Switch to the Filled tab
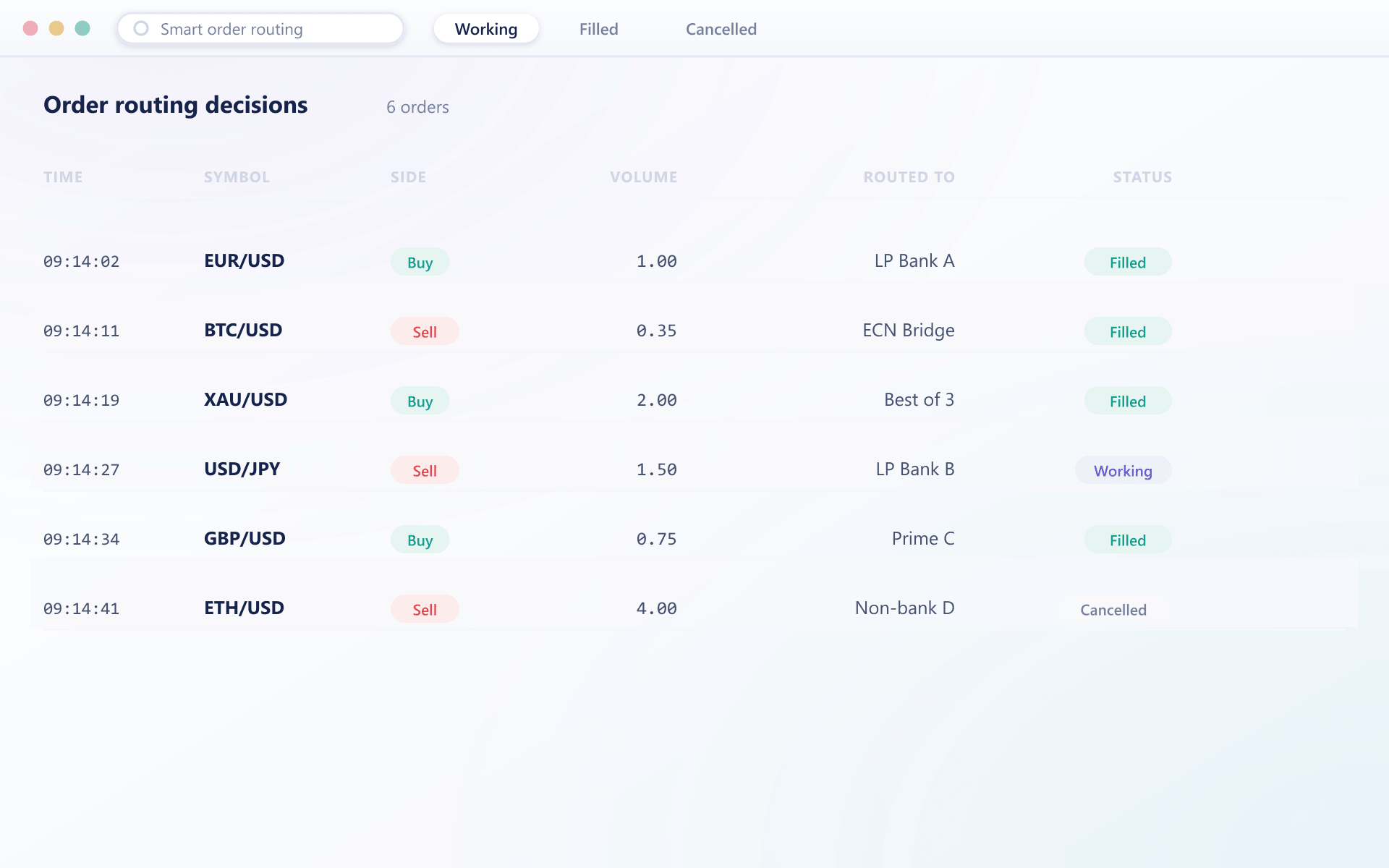Screen dimensions: 1389x868 point(598,29)
